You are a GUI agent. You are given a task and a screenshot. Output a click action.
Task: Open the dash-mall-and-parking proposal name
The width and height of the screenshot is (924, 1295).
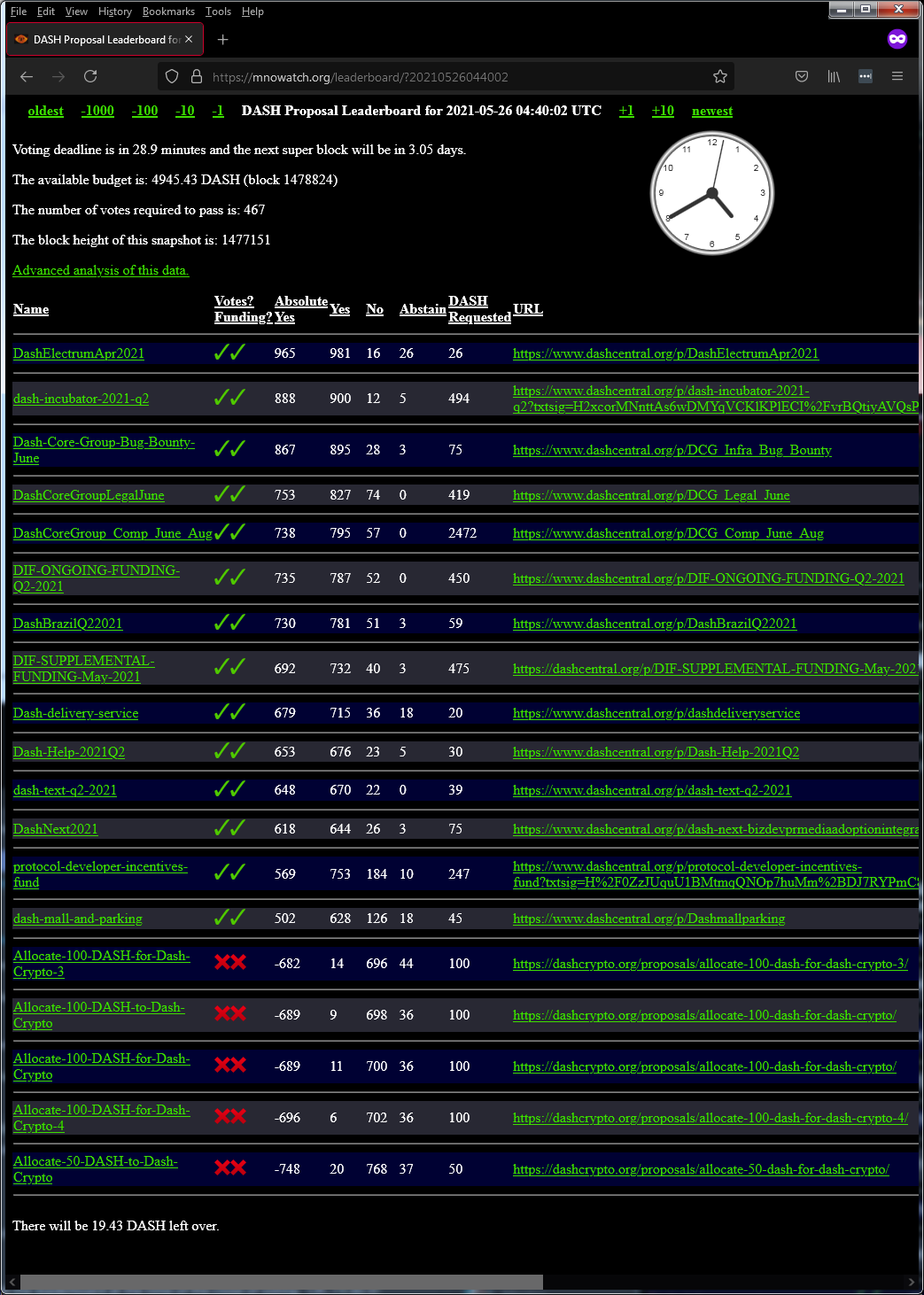(78, 919)
